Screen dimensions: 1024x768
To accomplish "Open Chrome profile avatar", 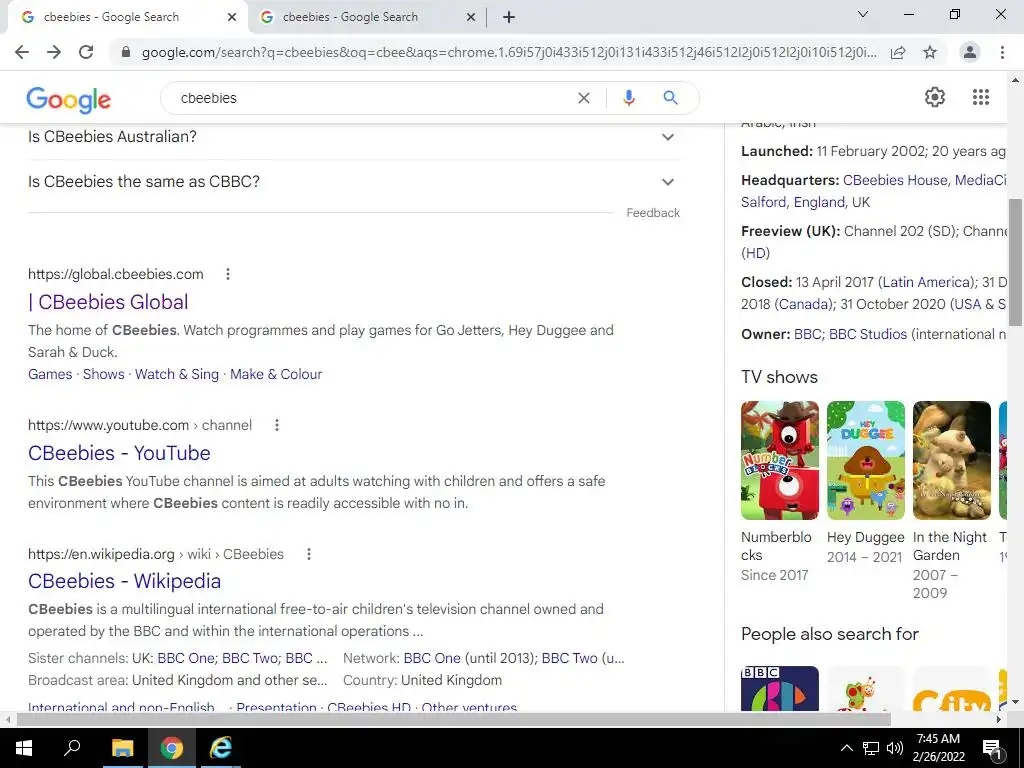I will point(970,52).
